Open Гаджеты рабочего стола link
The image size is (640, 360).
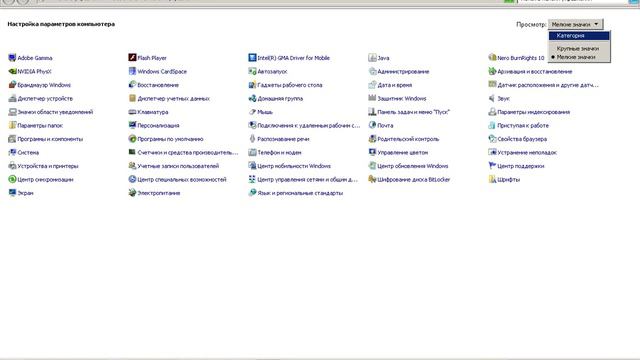(290, 85)
